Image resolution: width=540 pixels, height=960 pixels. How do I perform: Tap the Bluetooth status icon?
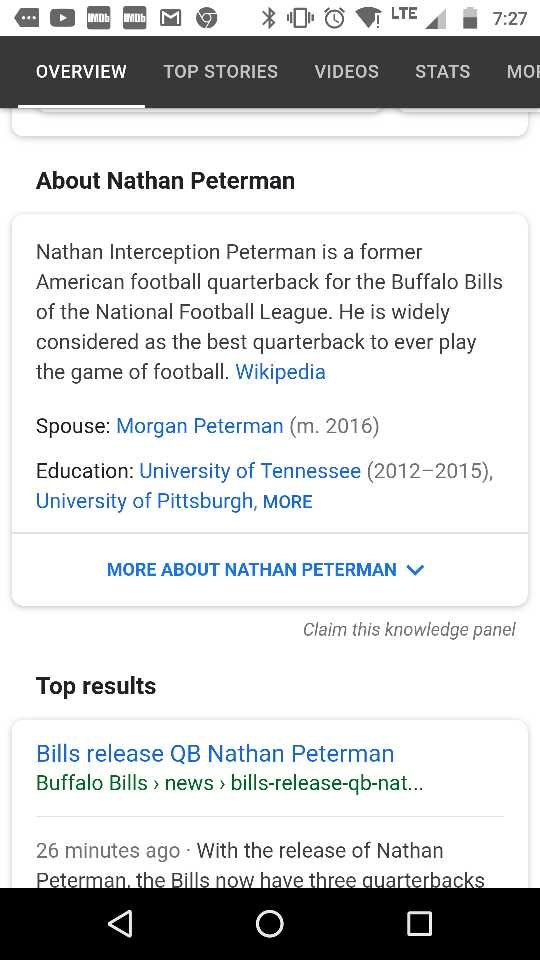click(x=268, y=18)
